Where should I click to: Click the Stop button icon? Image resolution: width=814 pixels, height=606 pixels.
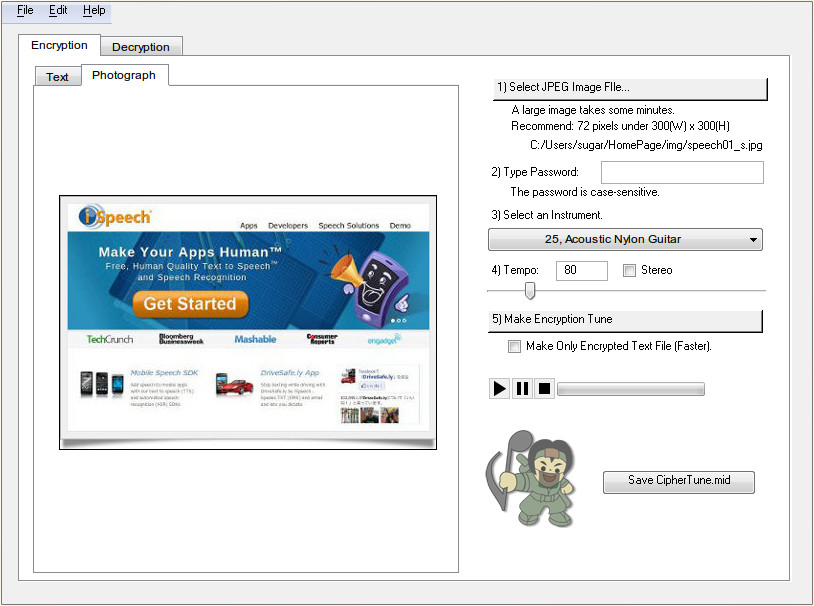[545, 388]
